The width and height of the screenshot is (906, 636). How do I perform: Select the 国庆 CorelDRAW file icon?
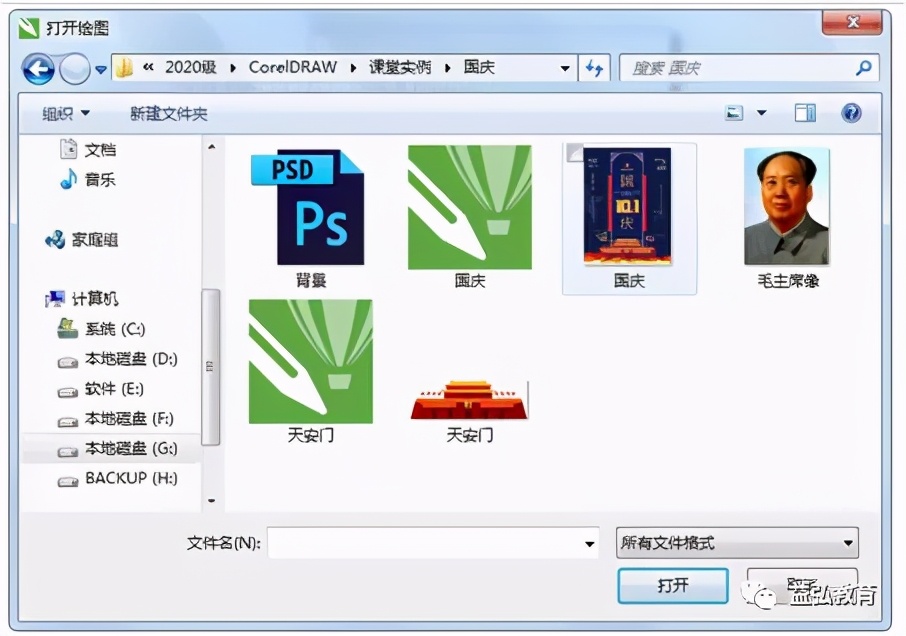coord(469,205)
